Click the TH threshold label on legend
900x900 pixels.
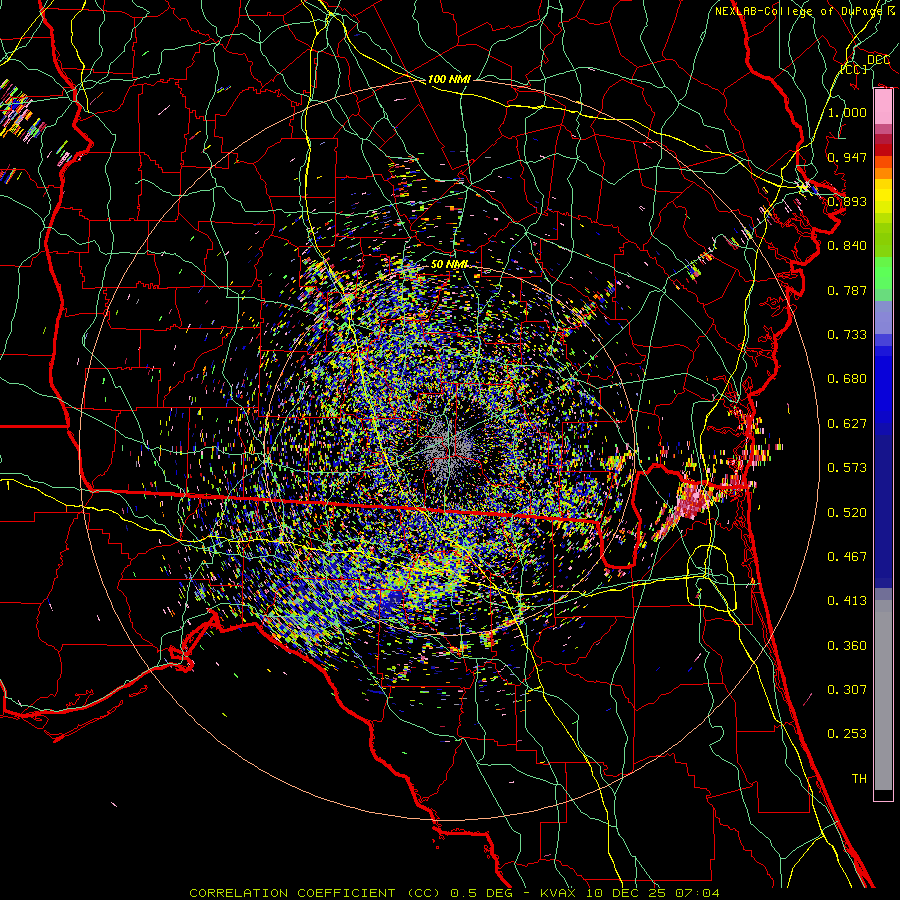859,779
